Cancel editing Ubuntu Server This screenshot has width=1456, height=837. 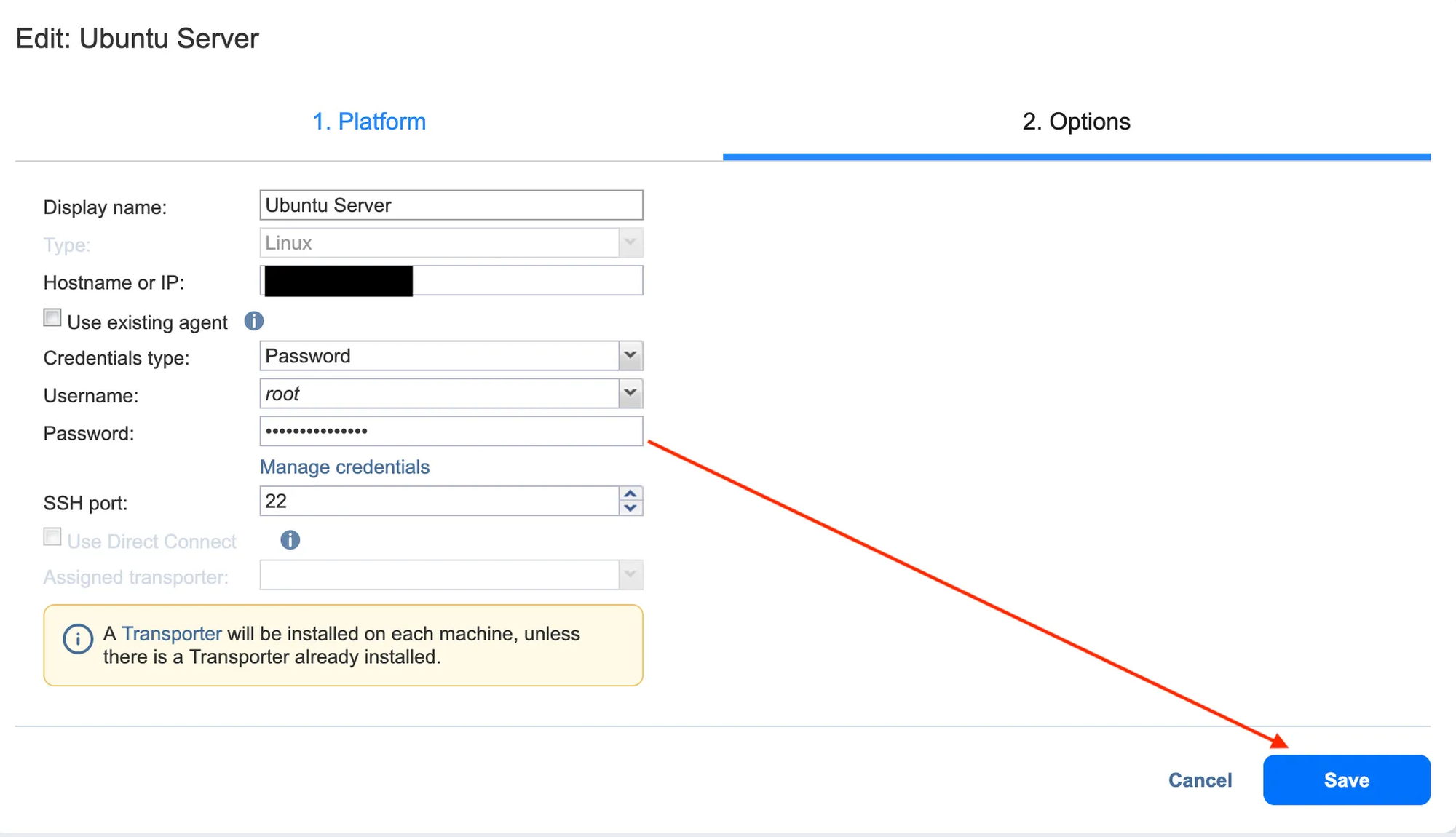[1200, 780]
